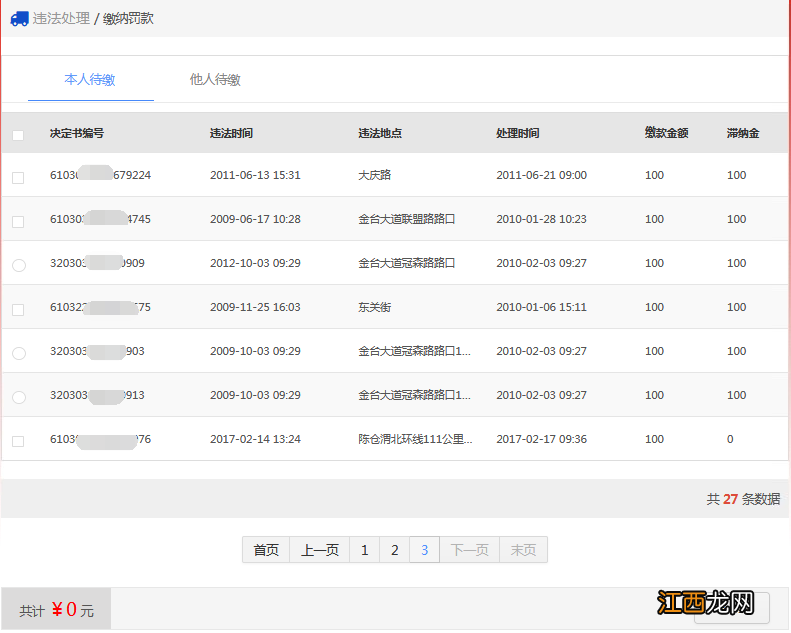Click violation time 2012-10-03 09:29
Viewport: 791px width, 633px height.
(255, 263)
